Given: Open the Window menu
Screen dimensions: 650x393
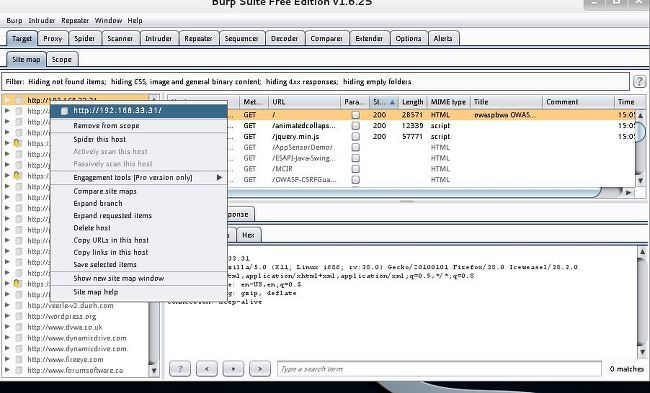Looking at the screenshot, I should click(108, 20).
